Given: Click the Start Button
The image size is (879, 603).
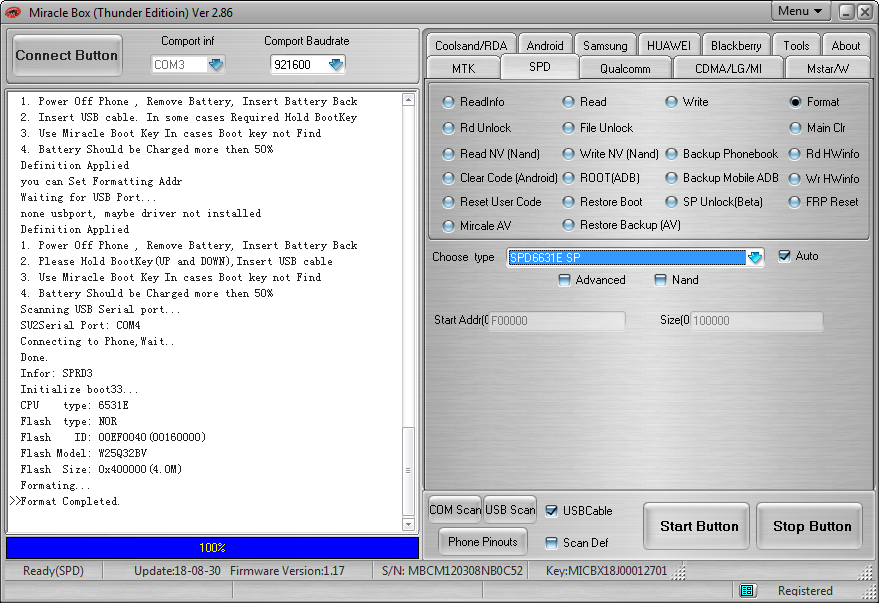Looking at the screenshot, I should (x=696, y=526).
